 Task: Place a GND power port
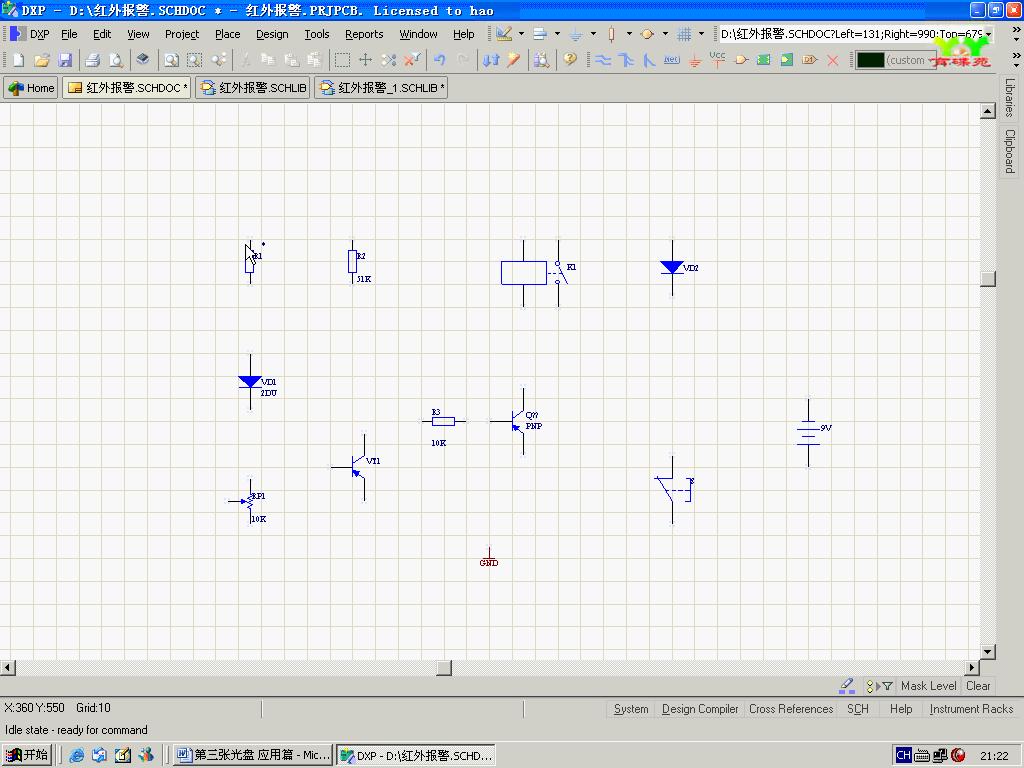tap(695, 60)
